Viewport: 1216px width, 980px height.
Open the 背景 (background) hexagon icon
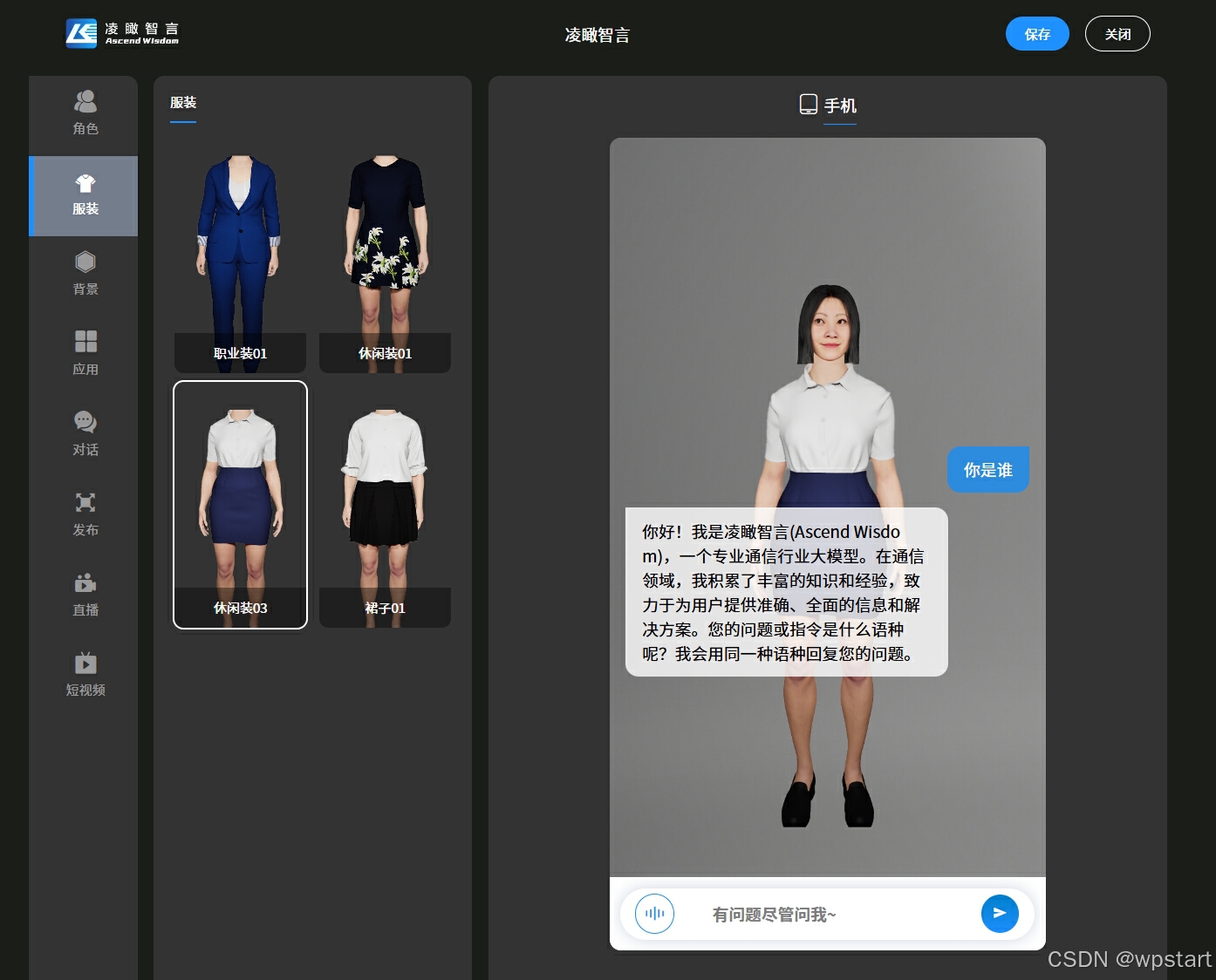point(85,262)
